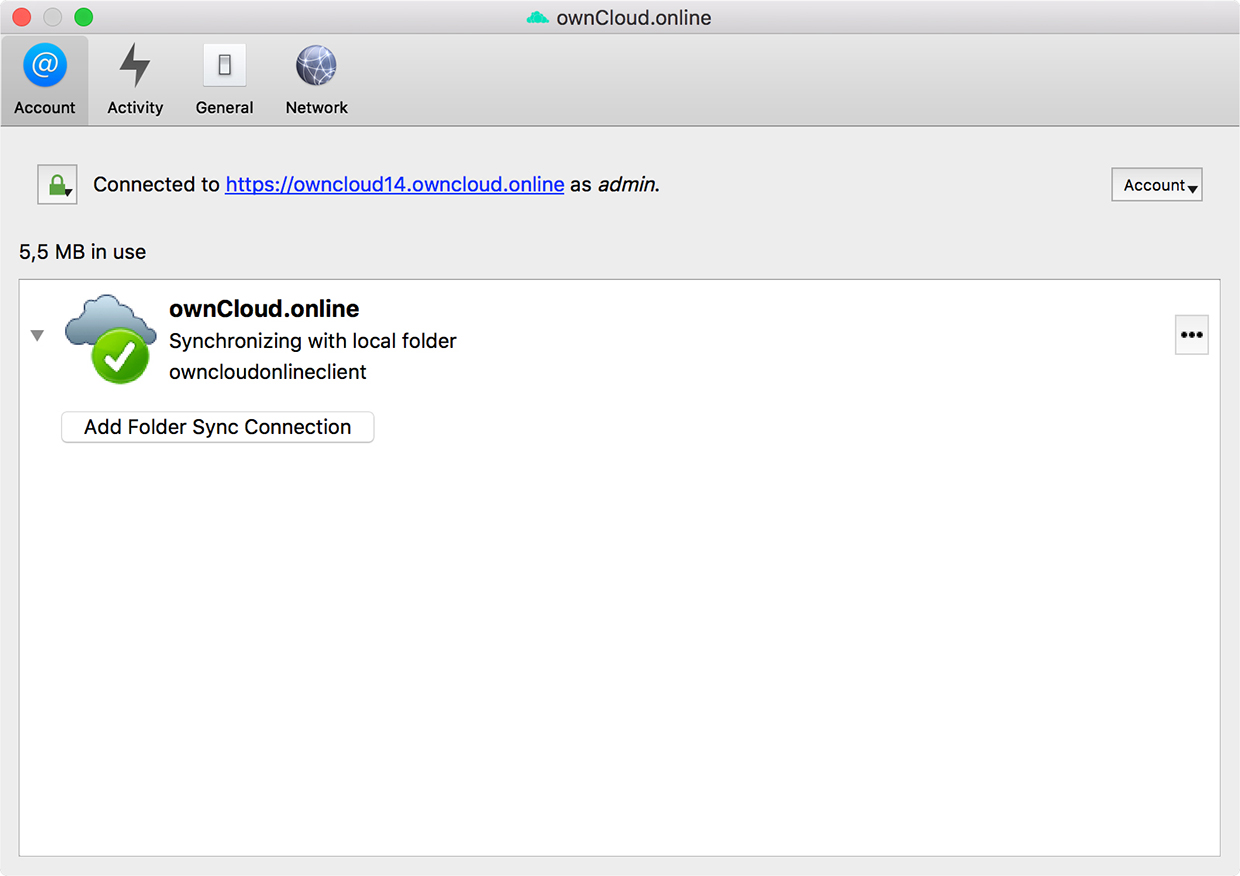
Task: Click the owncloudonlineclient folder name
Action: (268, 372)
